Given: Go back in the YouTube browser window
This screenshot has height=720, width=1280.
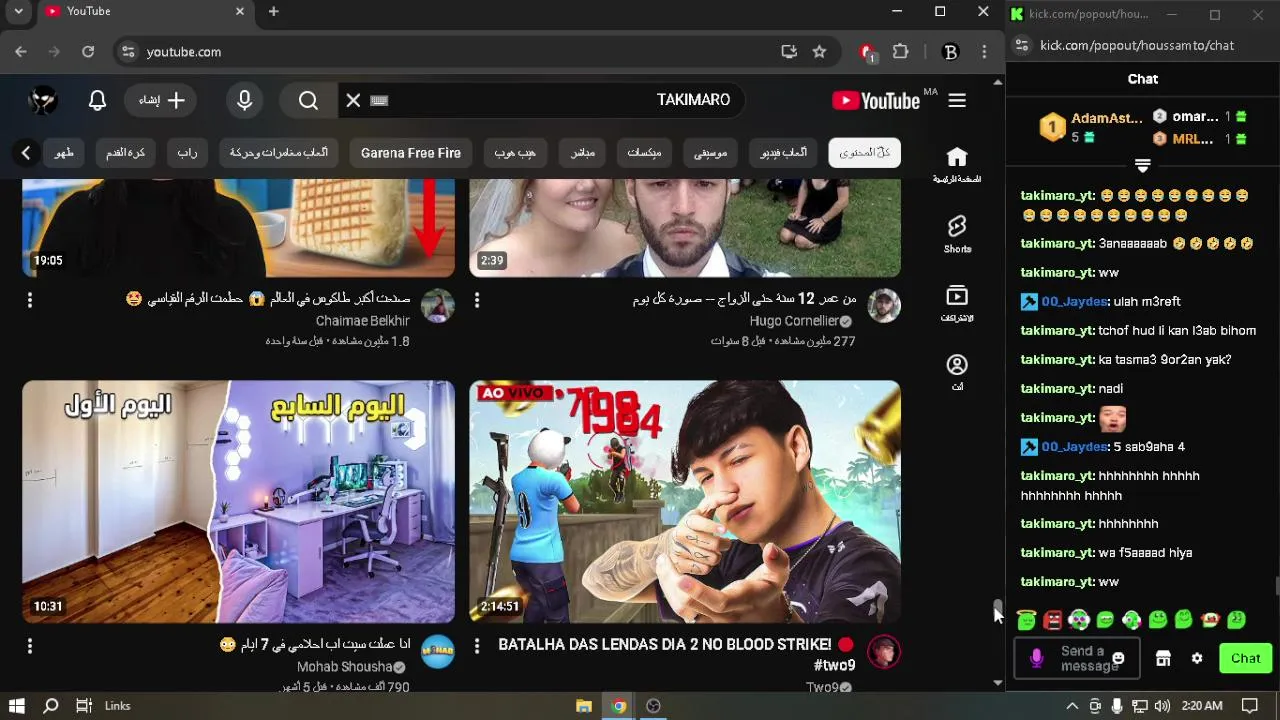Looking at the screenshot, I should click(21, 52).
